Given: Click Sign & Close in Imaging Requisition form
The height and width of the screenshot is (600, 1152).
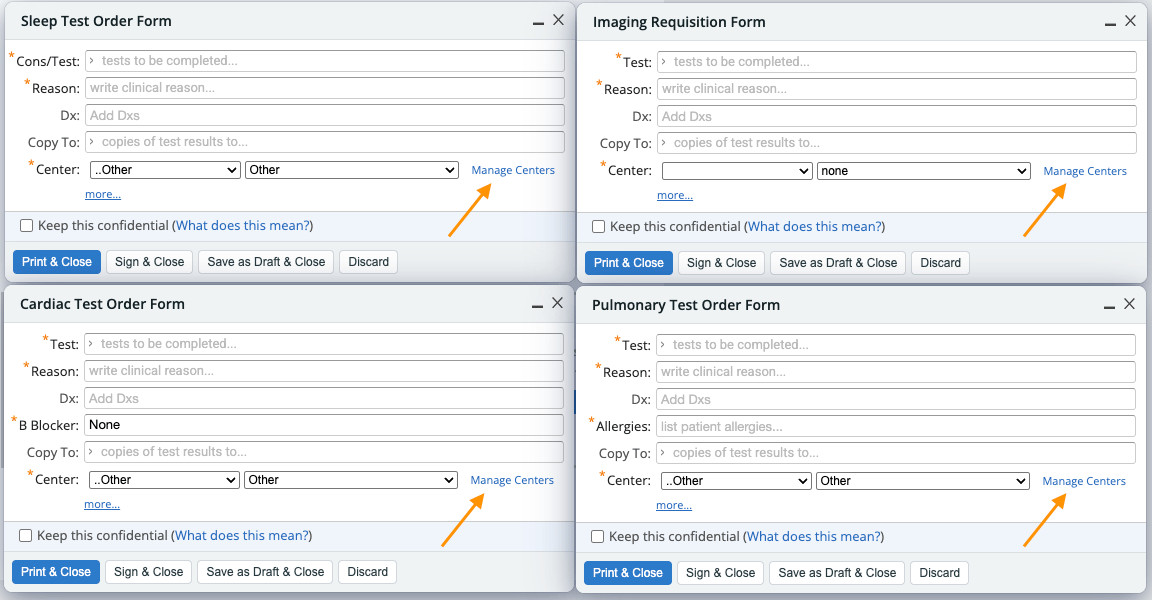Looking at the screenshot, I should point(721,263).
